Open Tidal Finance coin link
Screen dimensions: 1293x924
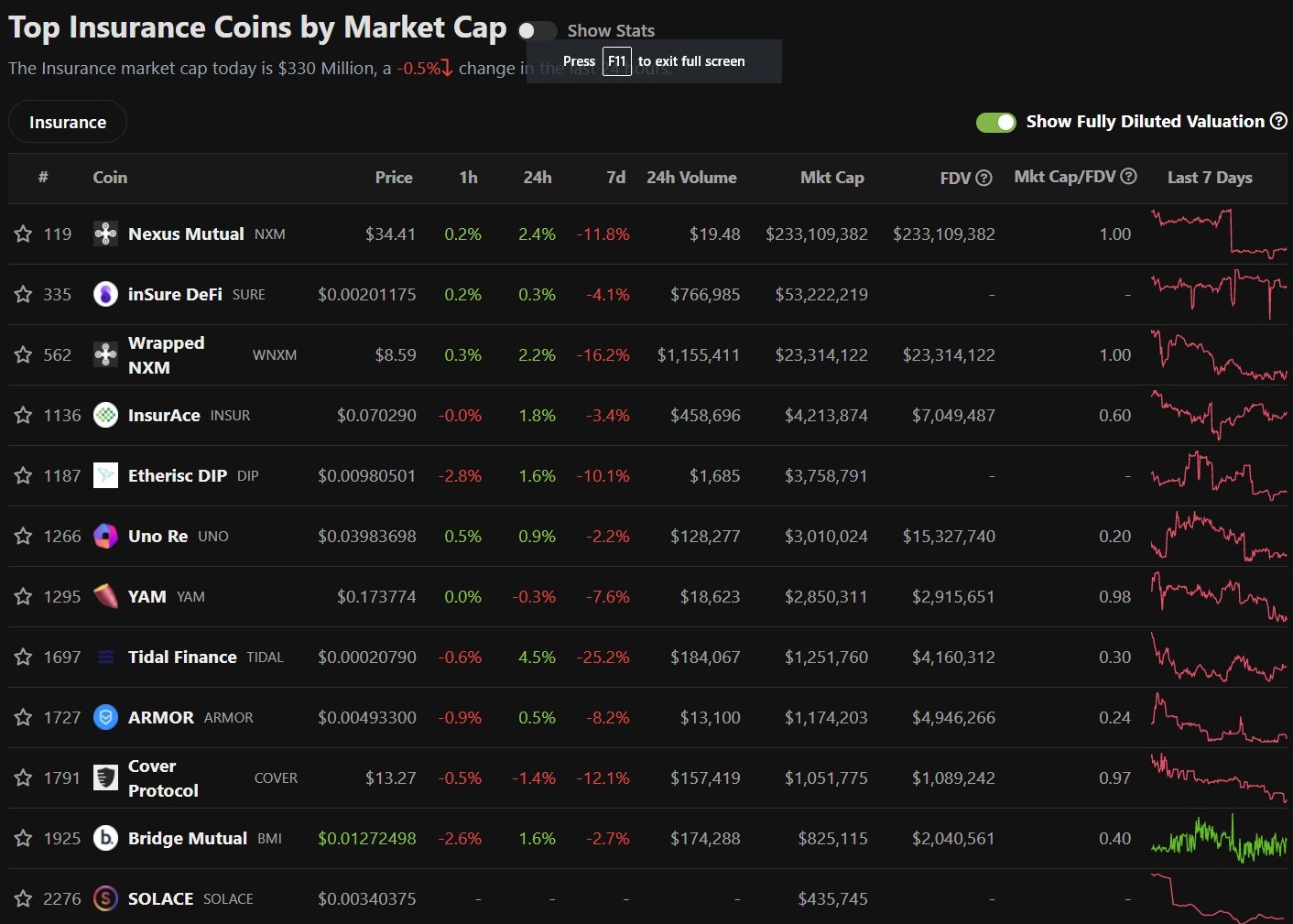pos(182,658)
